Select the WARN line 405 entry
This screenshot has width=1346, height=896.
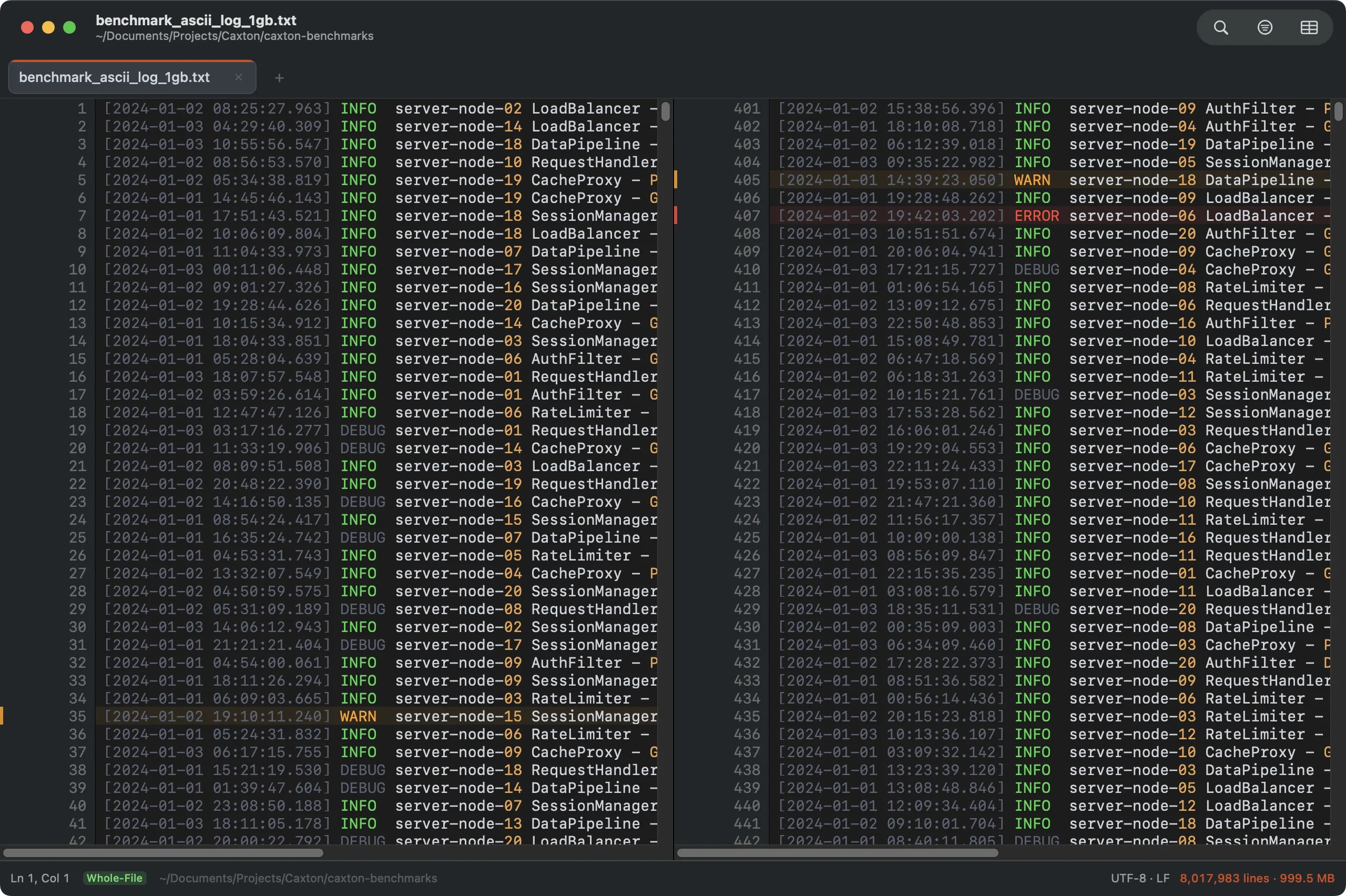1050,180
